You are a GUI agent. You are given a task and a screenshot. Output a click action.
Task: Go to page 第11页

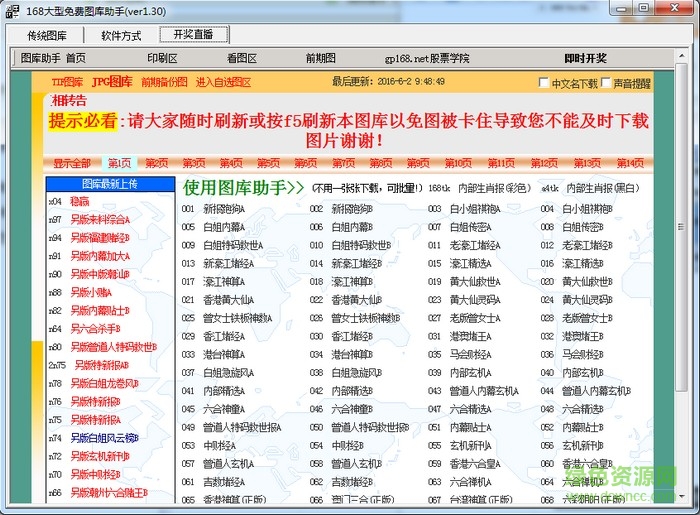[x=501, y=163]
